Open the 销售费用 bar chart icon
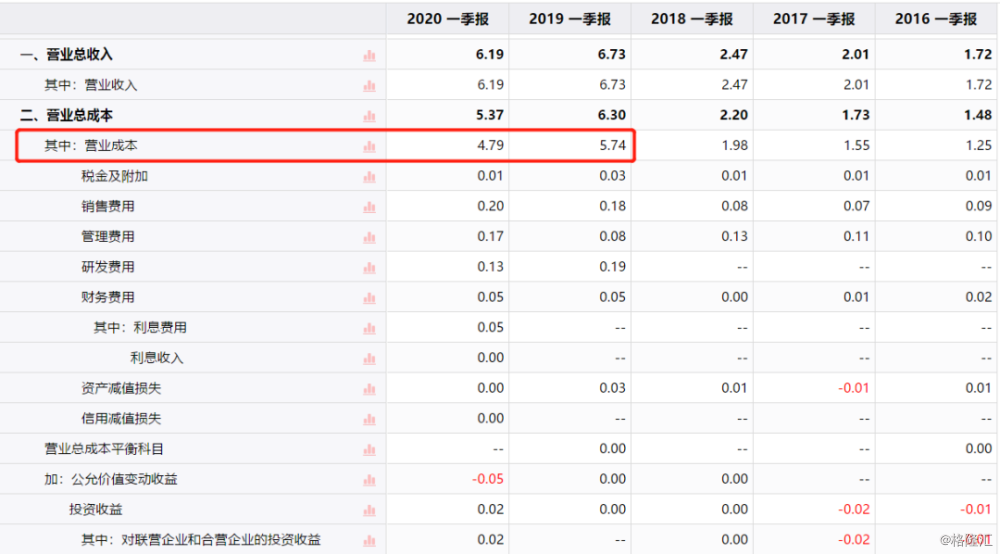1000x554 pixels. point(369,207)
